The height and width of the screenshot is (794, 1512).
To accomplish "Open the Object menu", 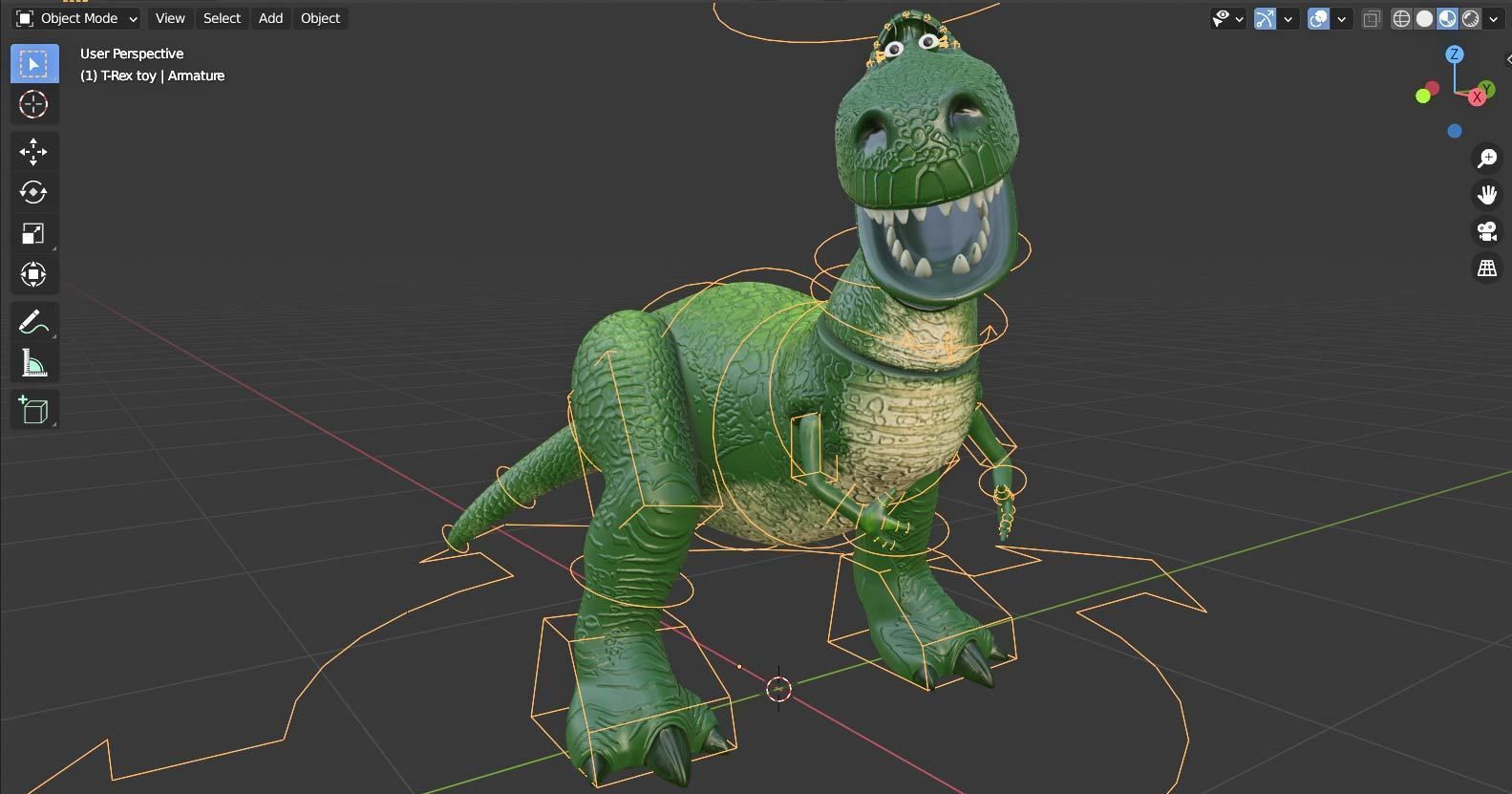I will [320, 18].
